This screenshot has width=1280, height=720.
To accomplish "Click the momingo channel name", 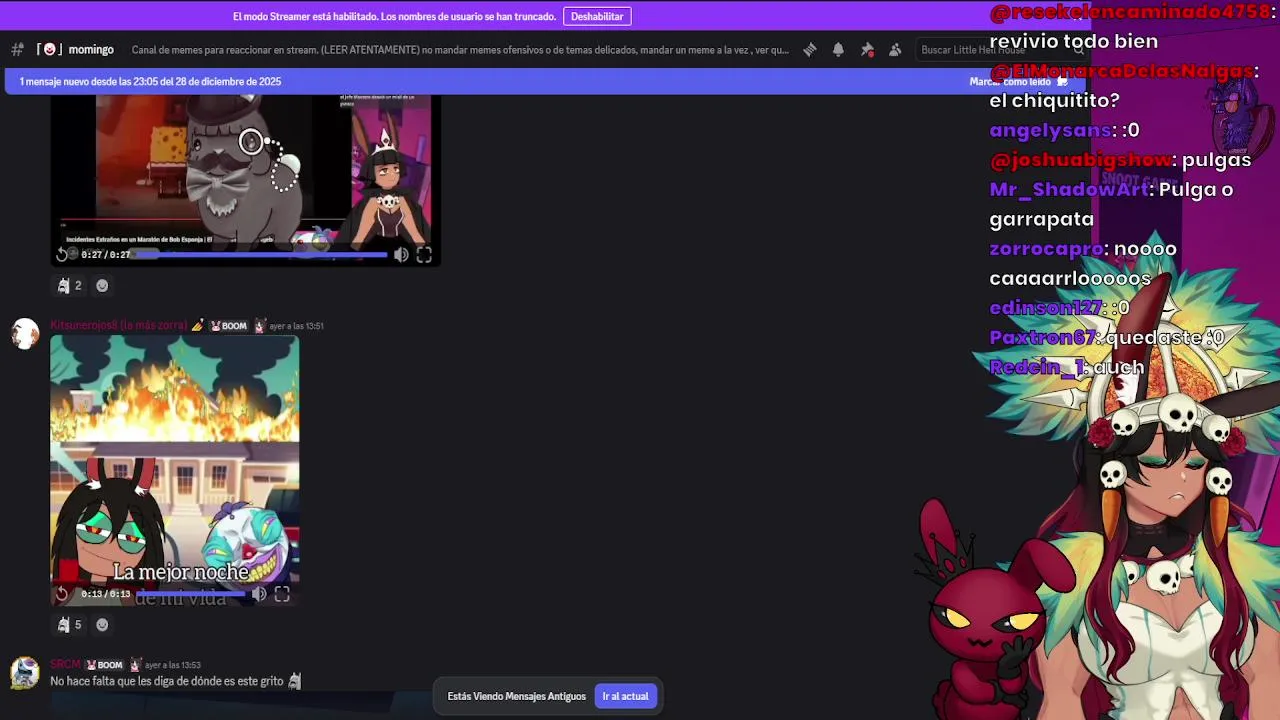I will (91, 49).
